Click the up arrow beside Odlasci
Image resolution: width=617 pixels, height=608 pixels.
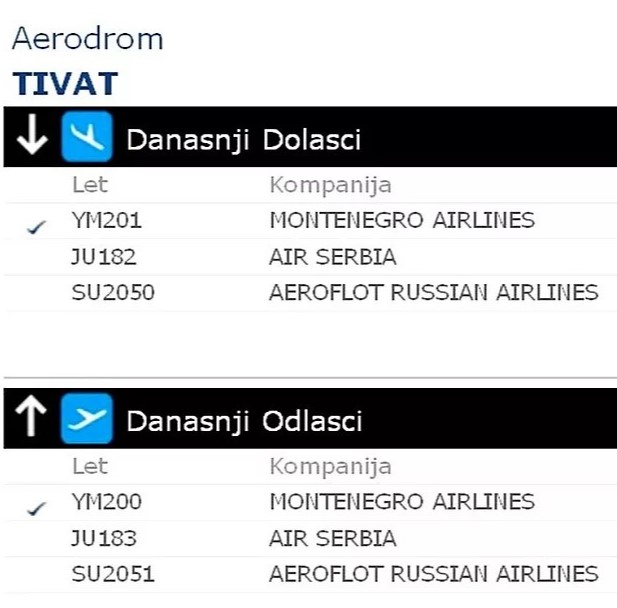click(32, 421)
